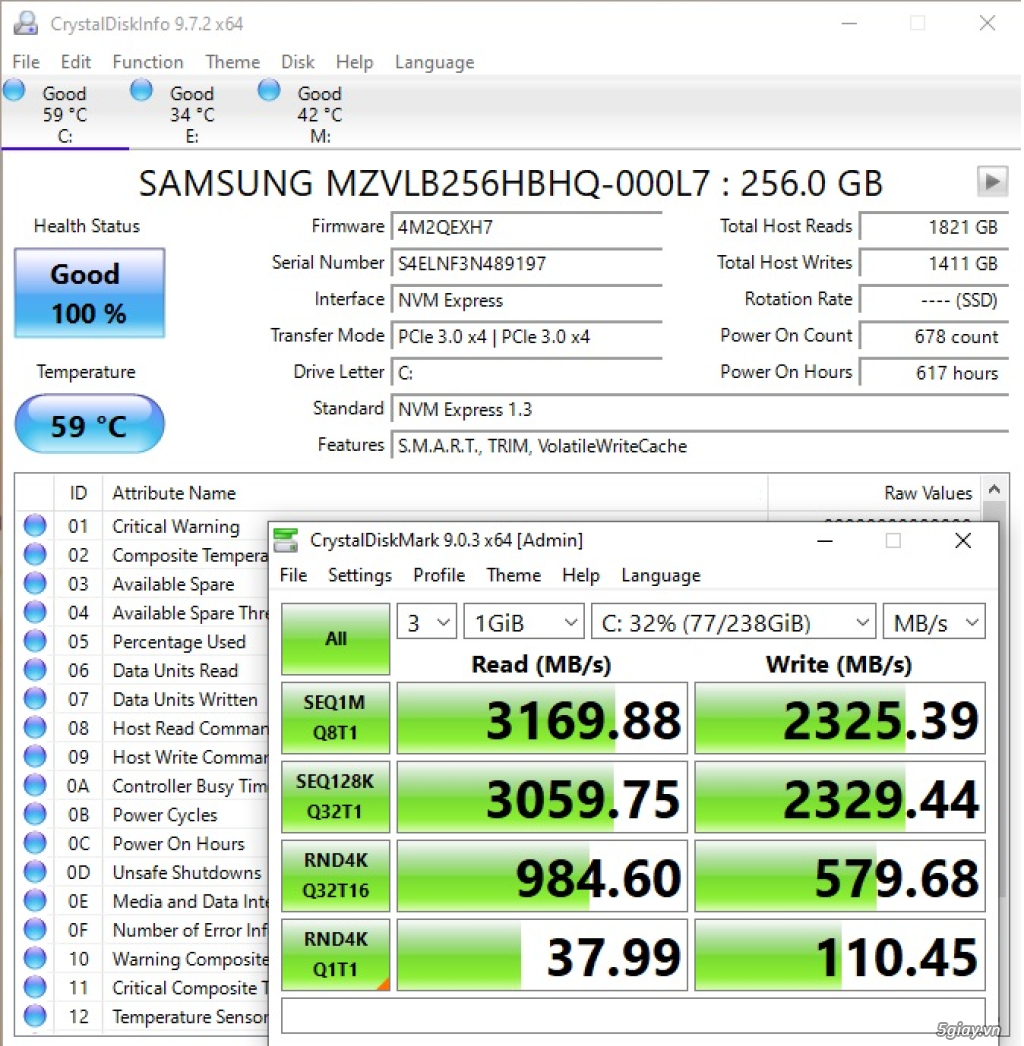Click the status orb for Controller Busy Time row

(35, 785)
